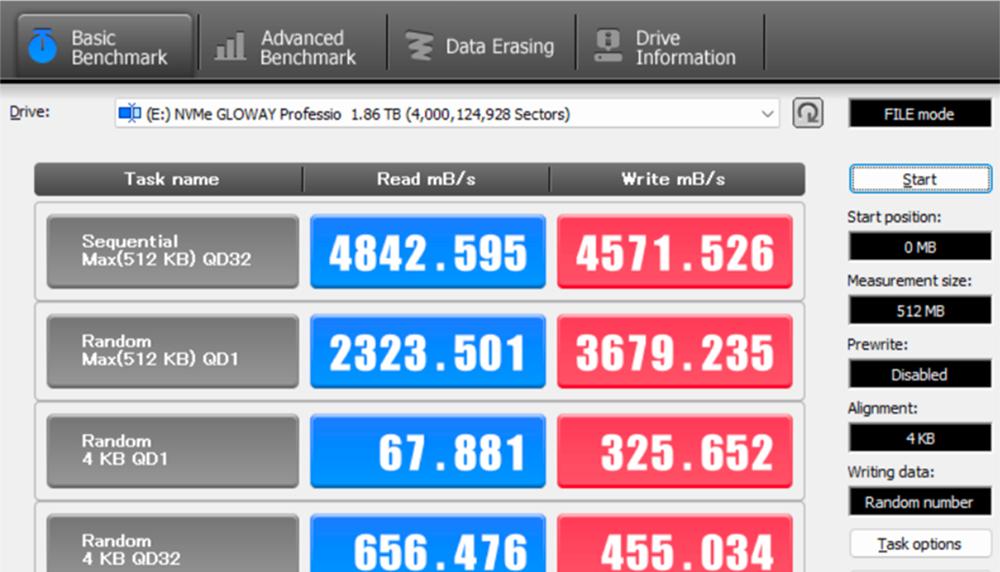1000x572 pixels.
Task: Open the Data Erasing tab
Action: tap(480, 47)
